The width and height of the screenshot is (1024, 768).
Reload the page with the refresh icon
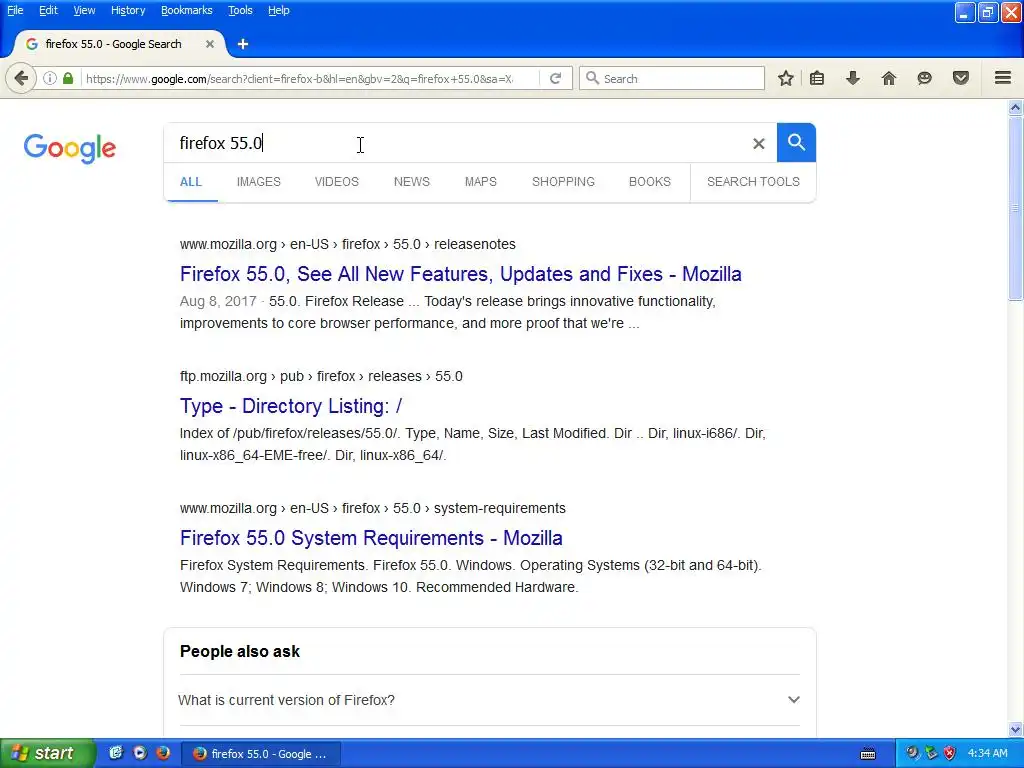[556, 78]
